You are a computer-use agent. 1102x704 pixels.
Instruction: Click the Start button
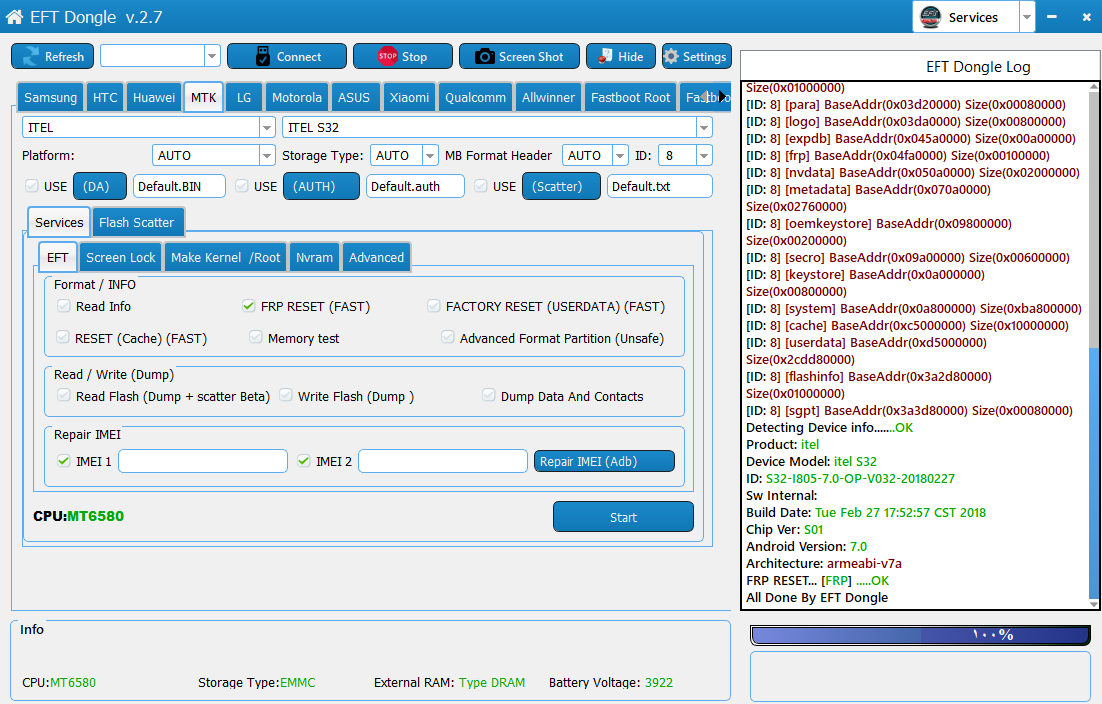[623, 517]
